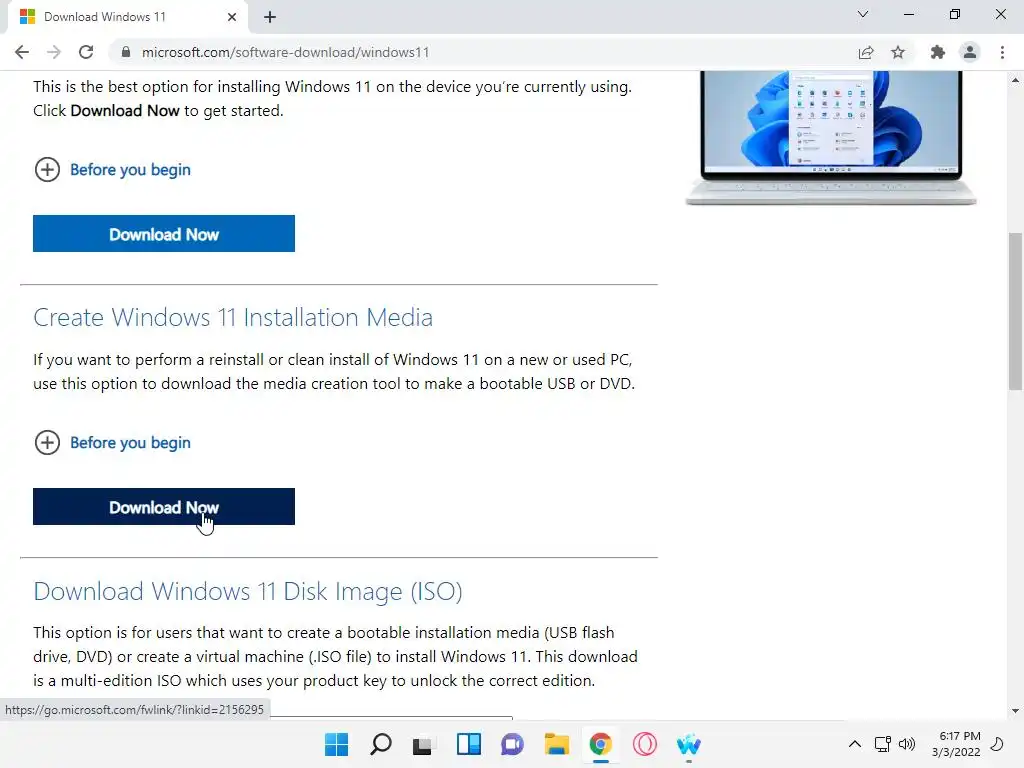This screenshot has width=1024, height=768.
Task: Click Create Windows 11 Installation Media heading
Action: [233, 317]
